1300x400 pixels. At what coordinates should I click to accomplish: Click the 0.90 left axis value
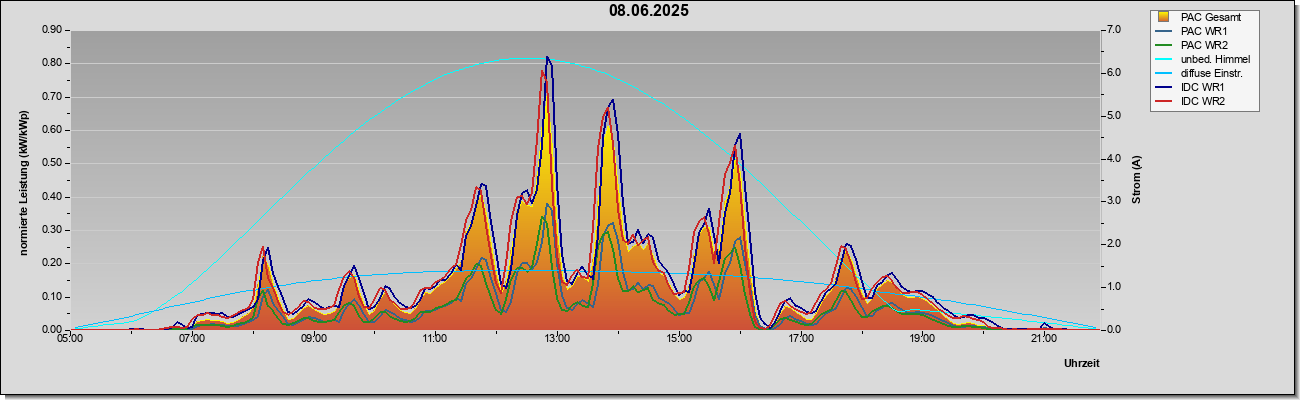click(x=51, y=30)
